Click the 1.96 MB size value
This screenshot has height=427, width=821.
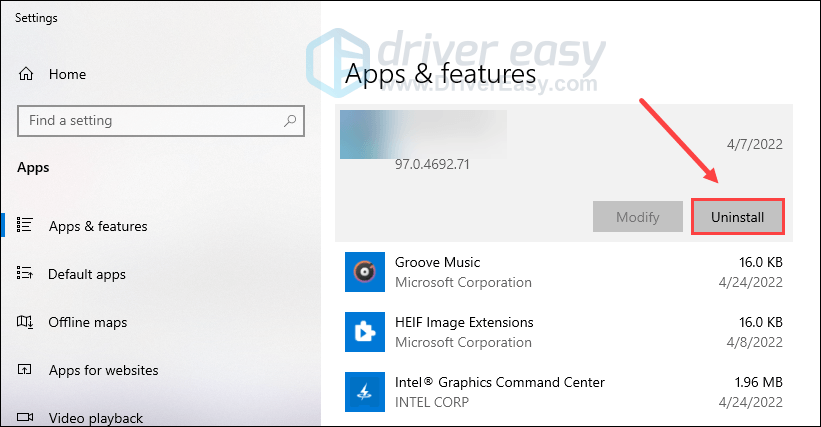(758, 383)
